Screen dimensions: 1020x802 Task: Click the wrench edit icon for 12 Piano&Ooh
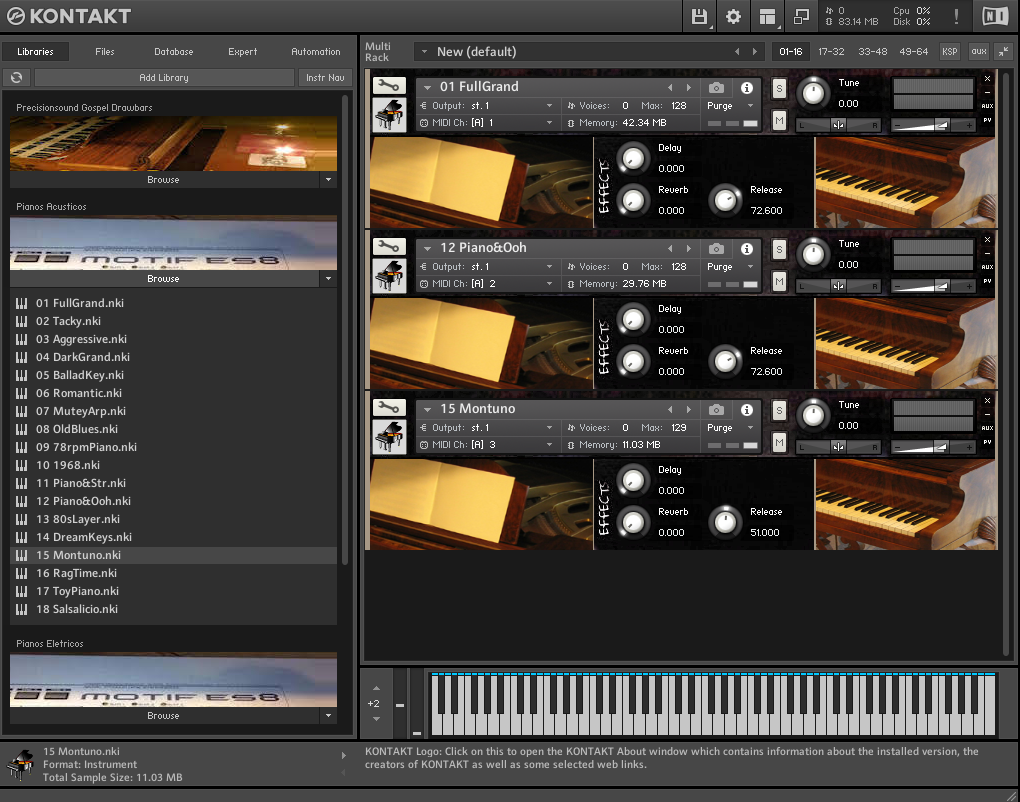pyautogui.click(x=389, y=247)
